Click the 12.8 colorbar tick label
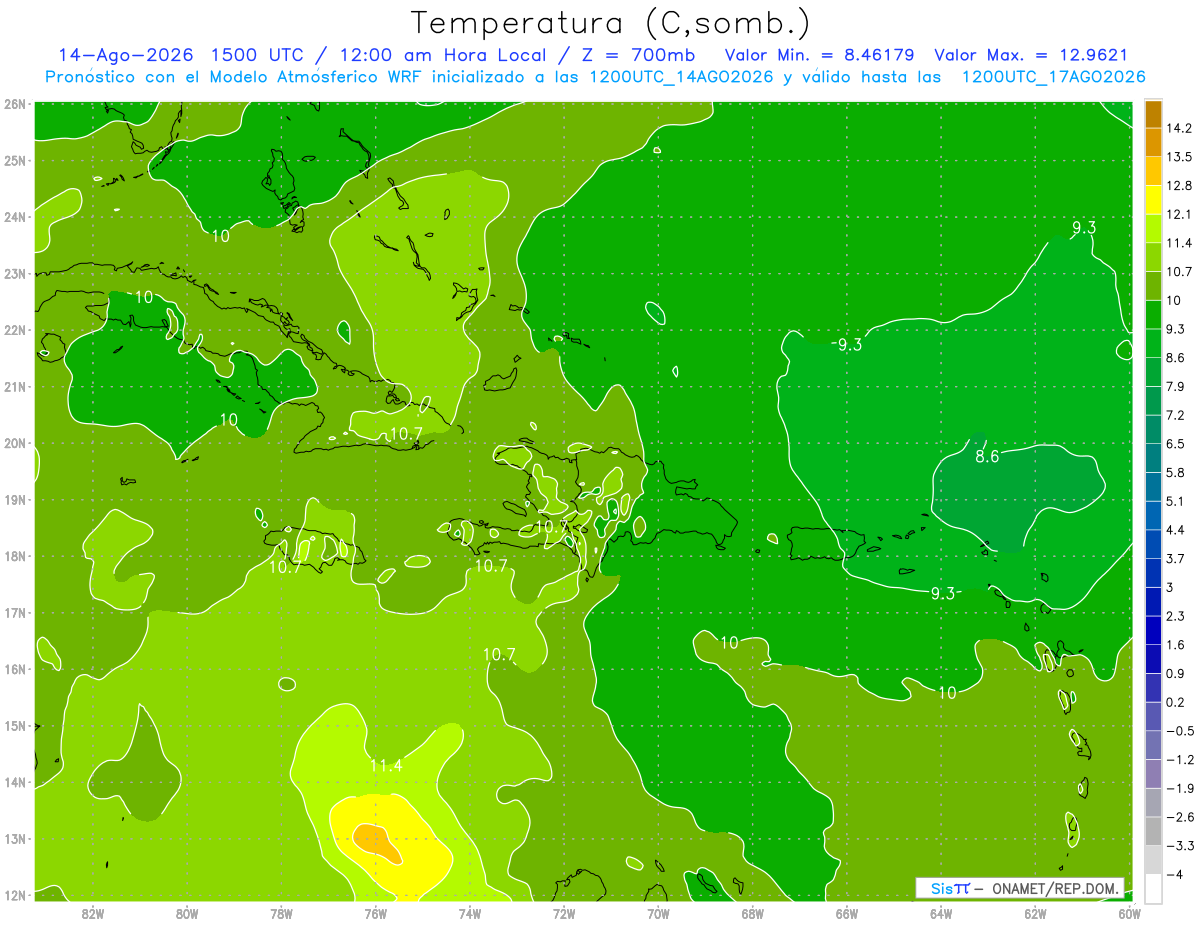 pyautogui.click(x=1178, y=186)
